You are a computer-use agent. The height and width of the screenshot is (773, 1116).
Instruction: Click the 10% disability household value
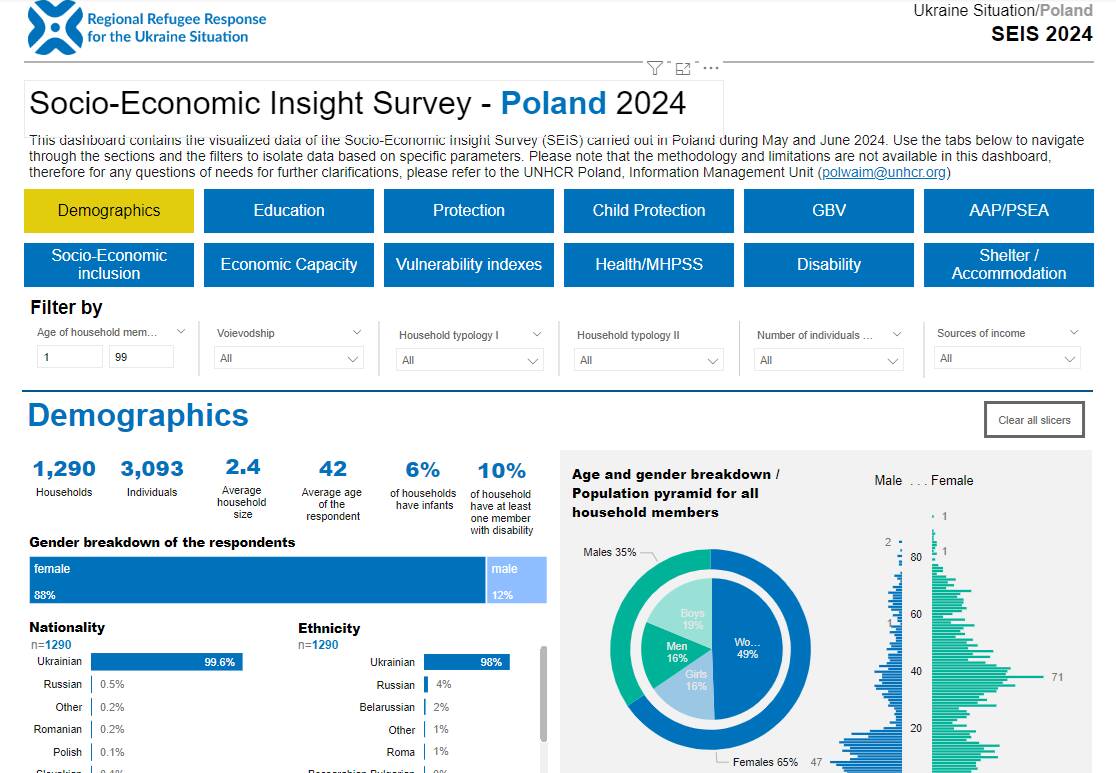click(x=502, y=470)
